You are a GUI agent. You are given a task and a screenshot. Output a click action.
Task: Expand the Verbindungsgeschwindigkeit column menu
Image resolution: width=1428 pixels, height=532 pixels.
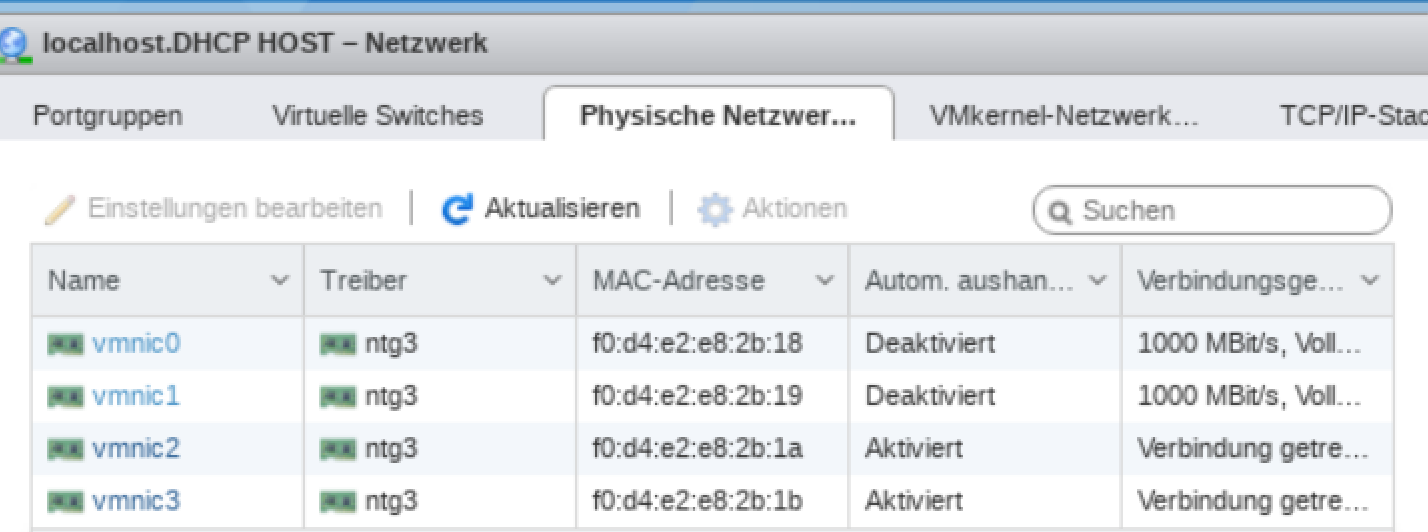click(1370, 281)
